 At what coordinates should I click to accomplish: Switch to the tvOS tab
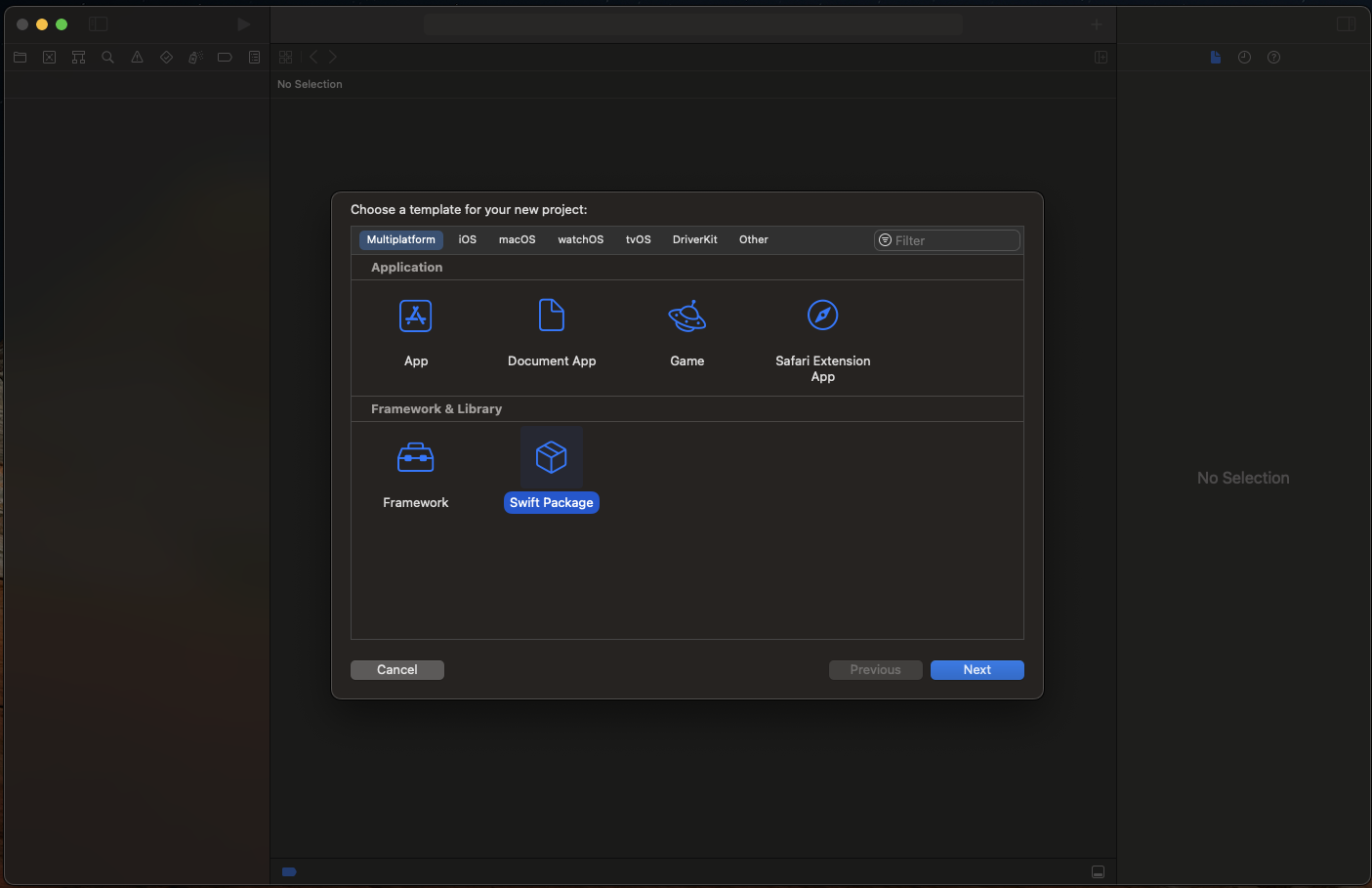pyautogui.click(x=639, y=240)
